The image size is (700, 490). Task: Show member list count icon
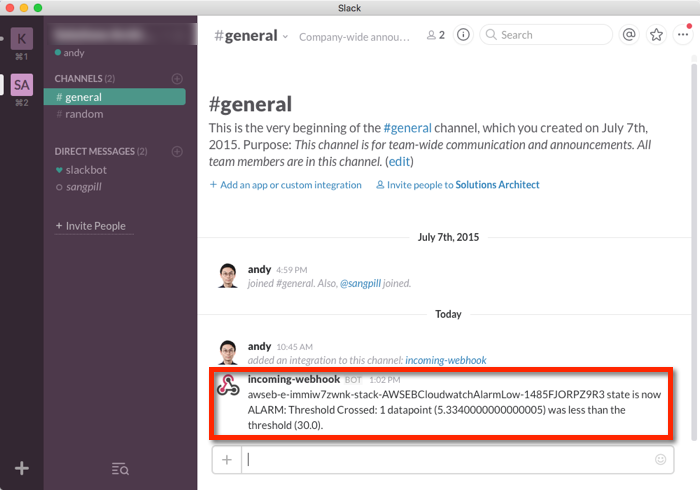435,35
